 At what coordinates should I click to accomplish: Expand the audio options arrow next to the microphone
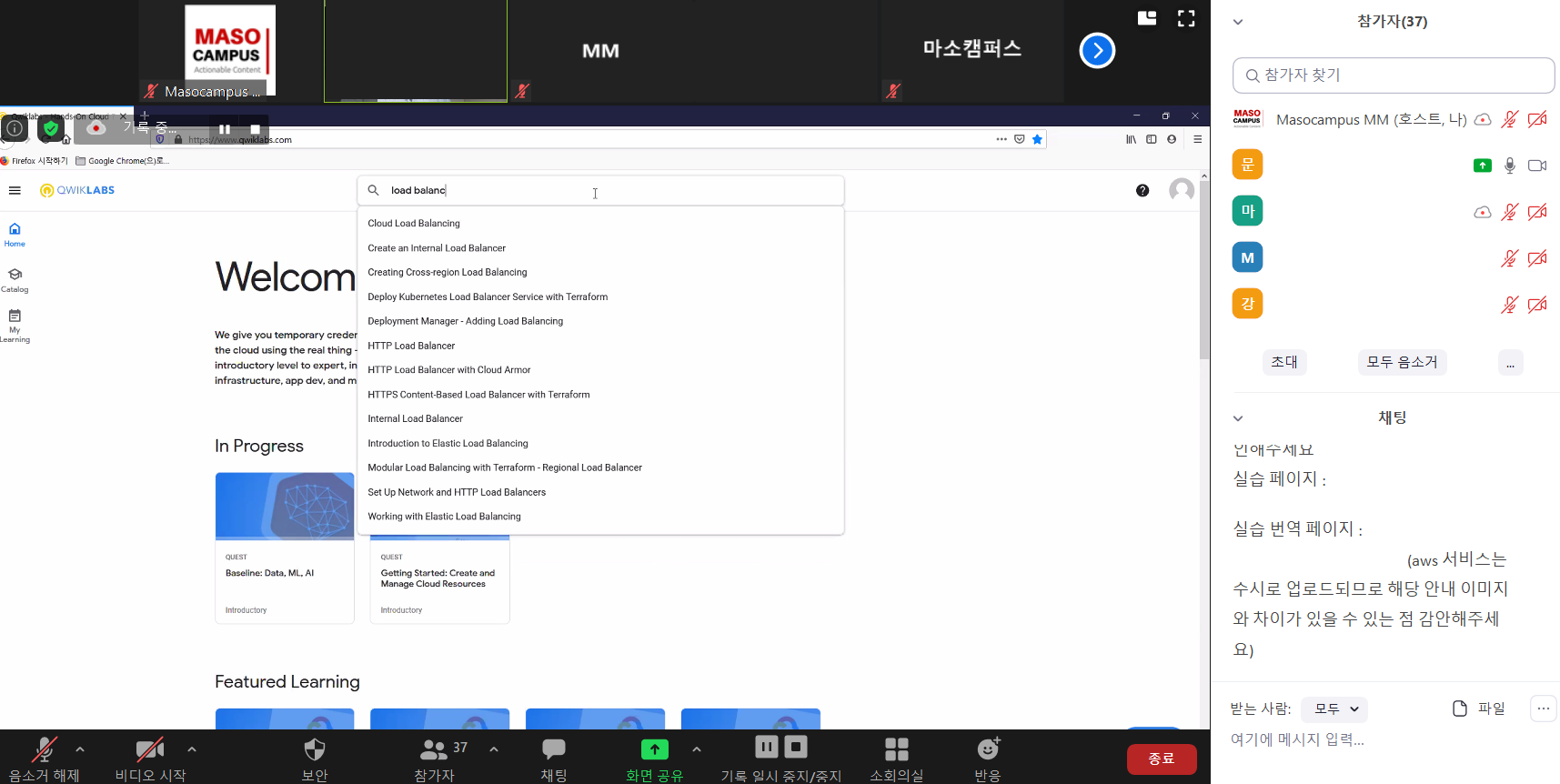tap(80, 749)
